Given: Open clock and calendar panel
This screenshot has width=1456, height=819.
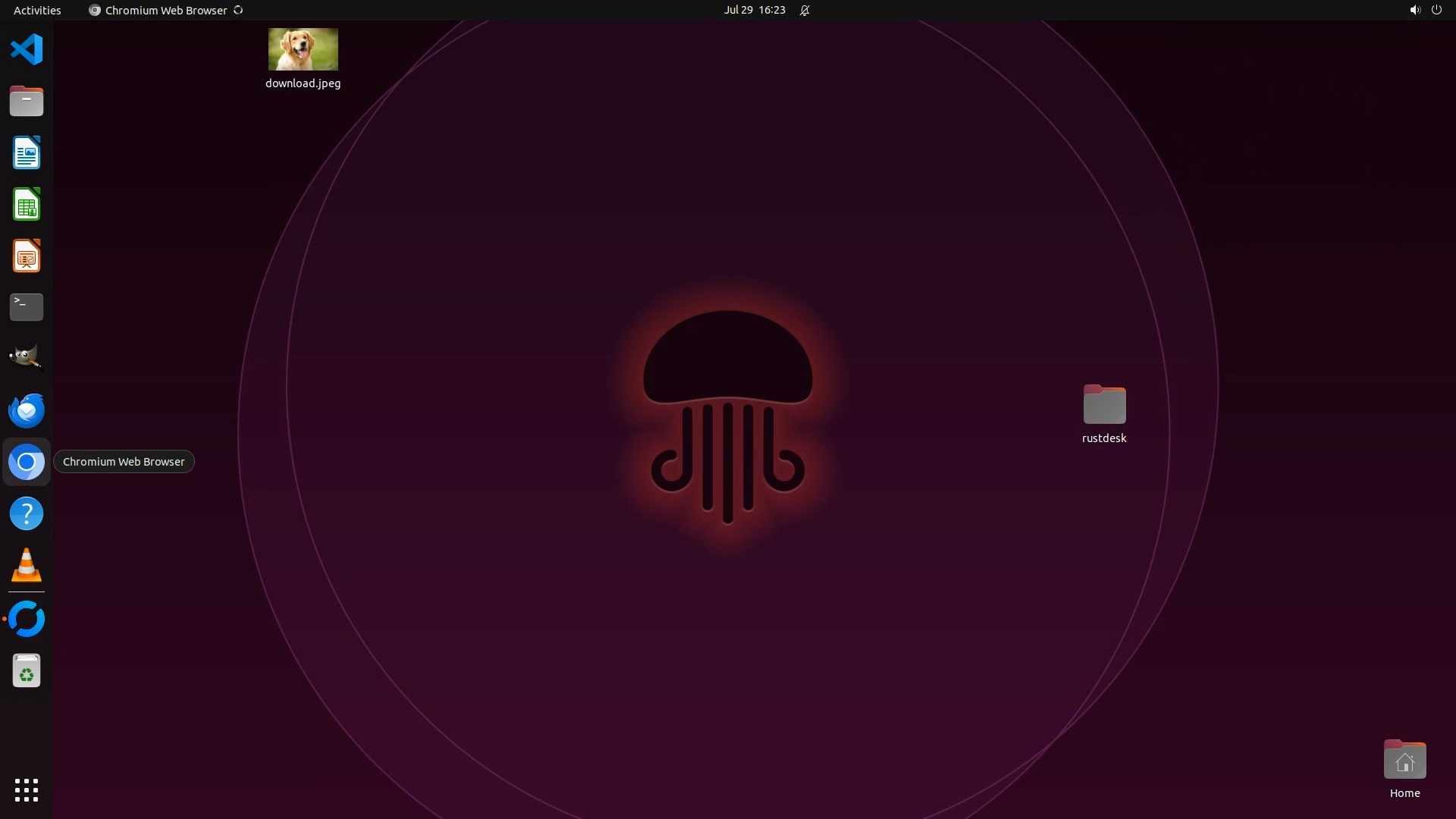Looking at the screenshot, I should (754, 10).
